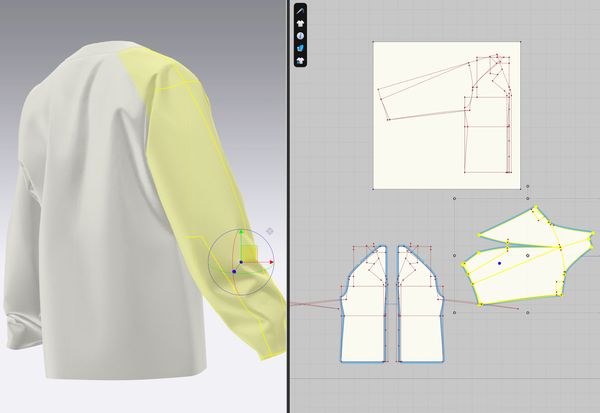
Task: Select the large reference pattern block at top
Action: pos(420,150)
